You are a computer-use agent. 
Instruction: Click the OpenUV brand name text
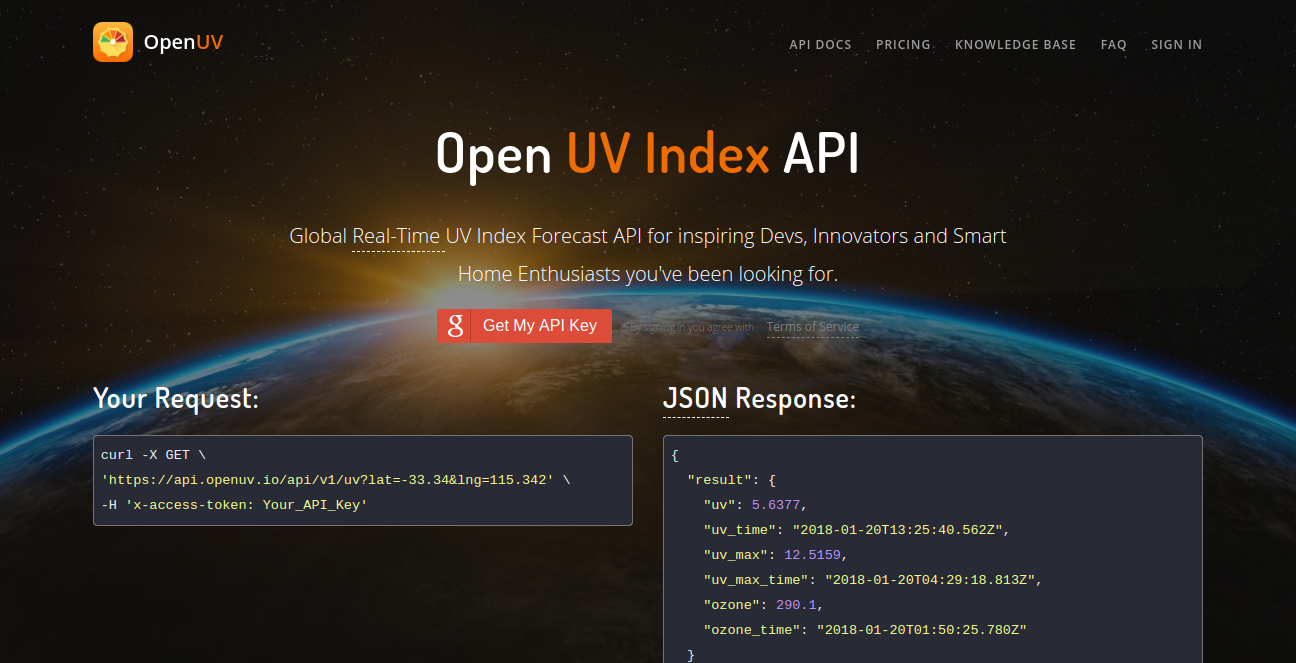183,42
